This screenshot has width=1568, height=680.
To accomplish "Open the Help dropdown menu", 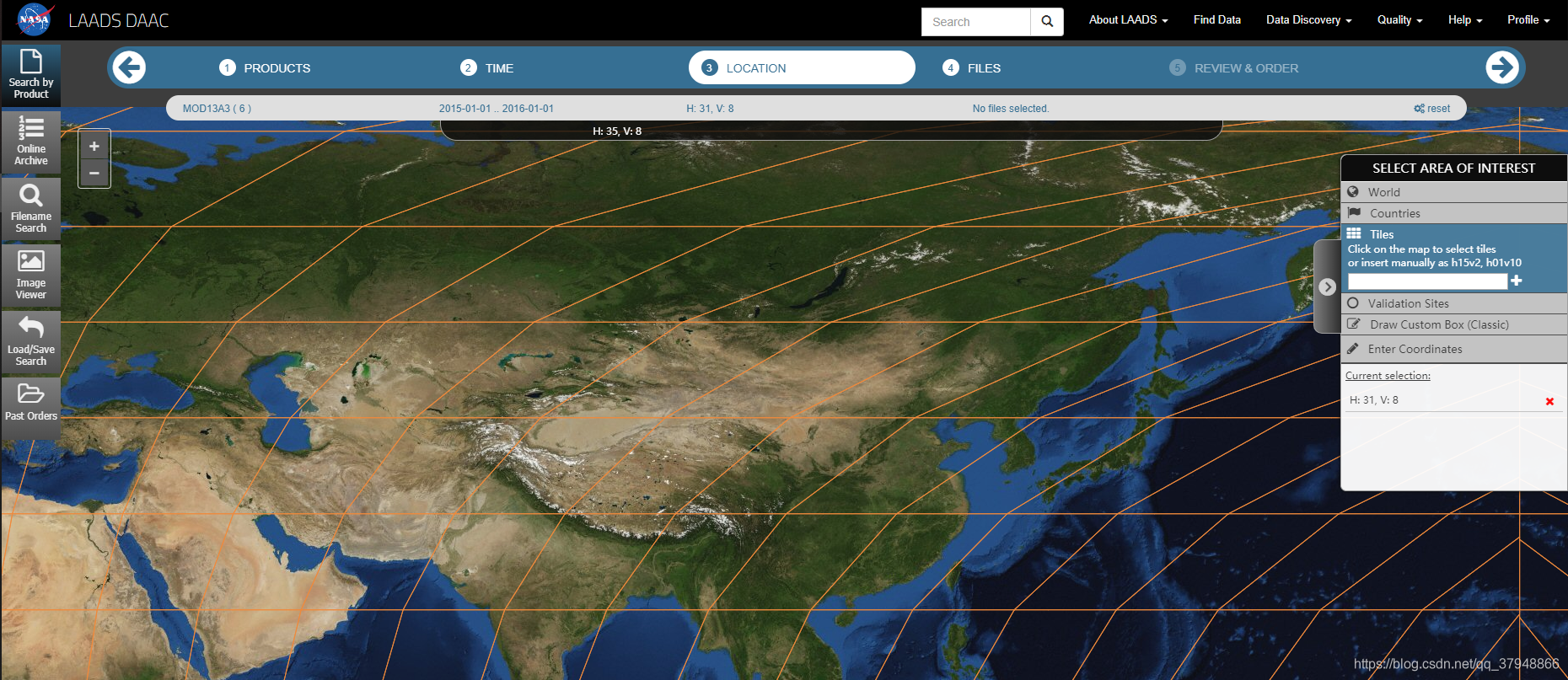I will (1465, 19).
